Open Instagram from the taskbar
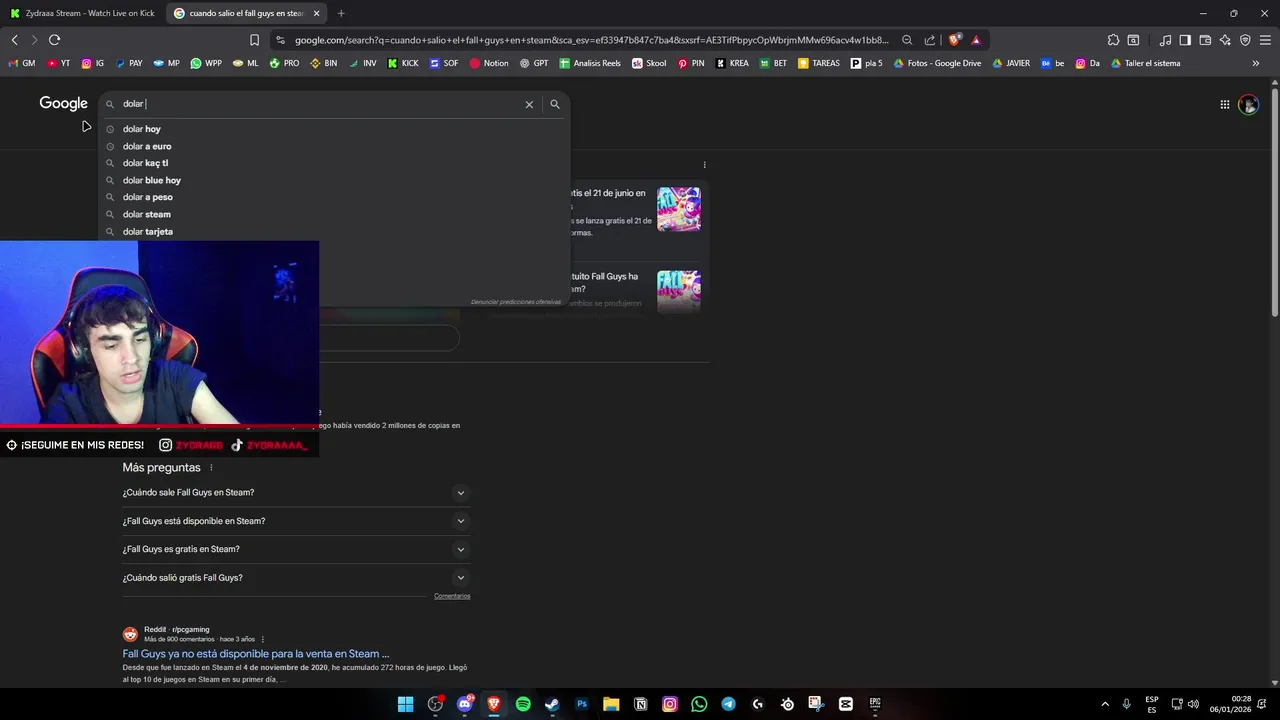 coord(670,704)
